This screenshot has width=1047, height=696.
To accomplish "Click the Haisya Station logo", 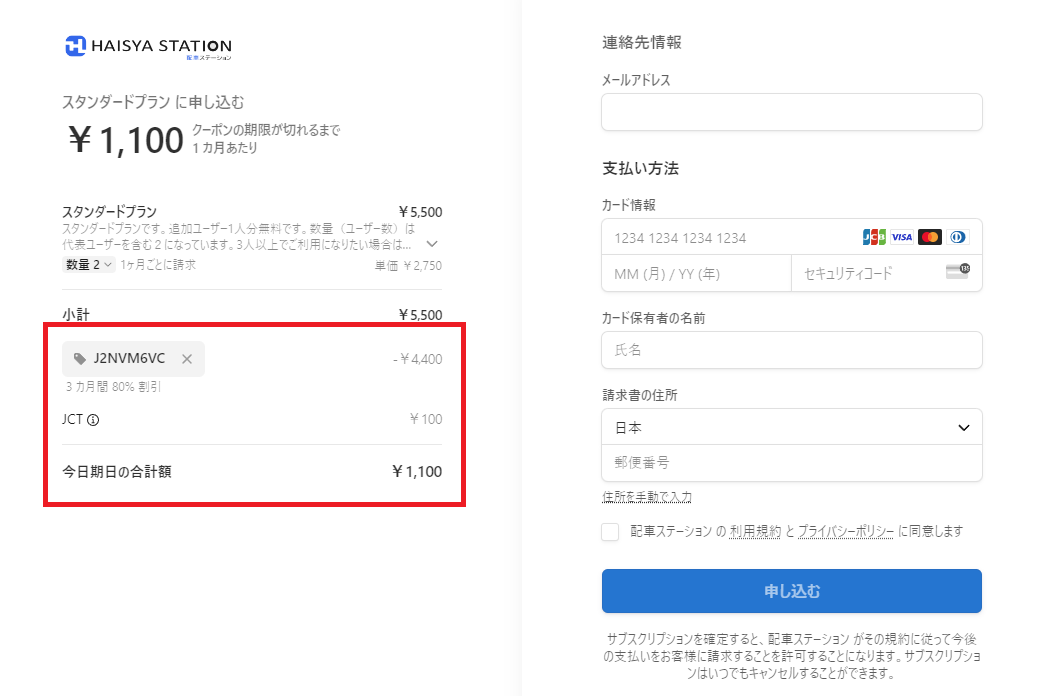I will tap(148, 47).
